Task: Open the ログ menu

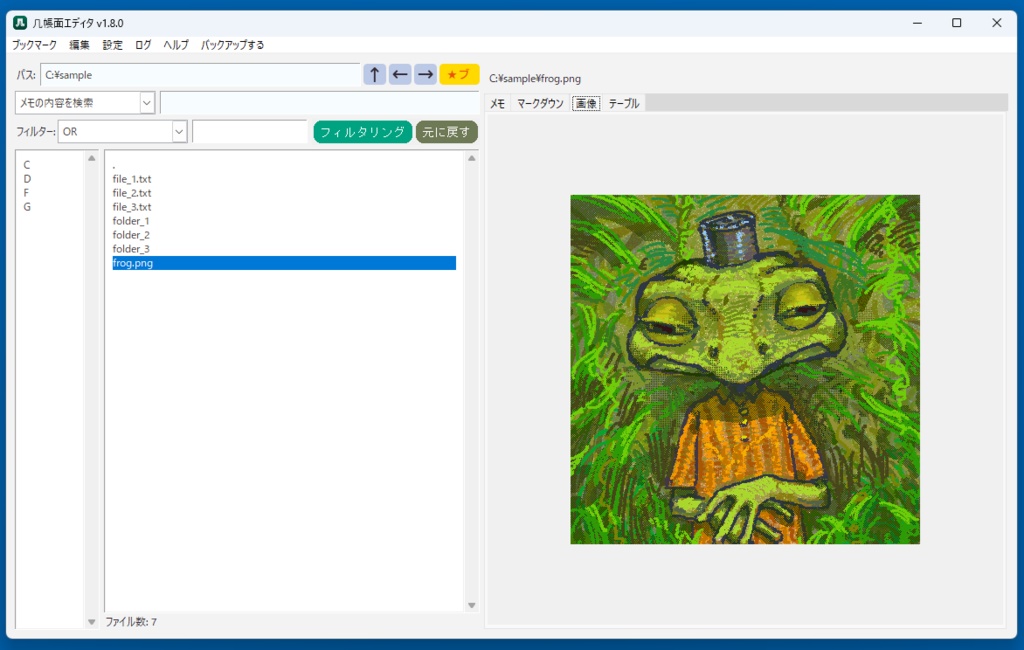Action: click(x=143, y=45)
